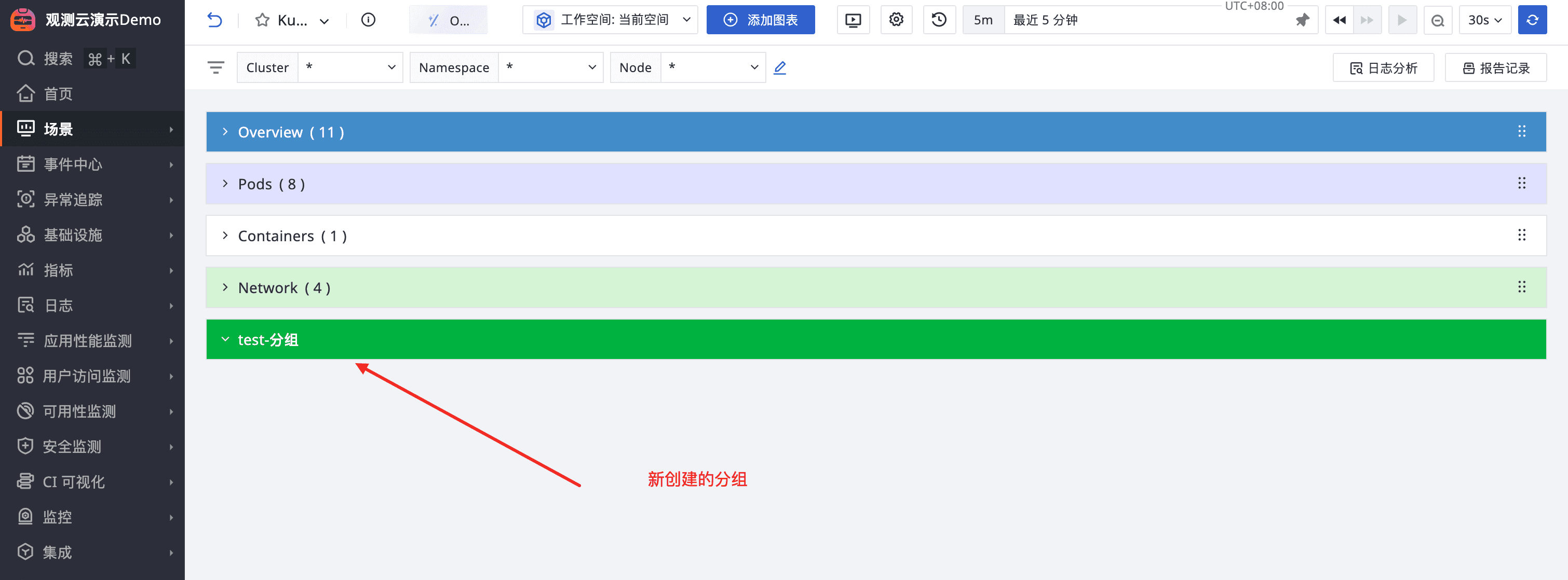Open 基础设施 menu in the sidebar
This screenshot has height=580, width=1568.
tap(73, 234)
